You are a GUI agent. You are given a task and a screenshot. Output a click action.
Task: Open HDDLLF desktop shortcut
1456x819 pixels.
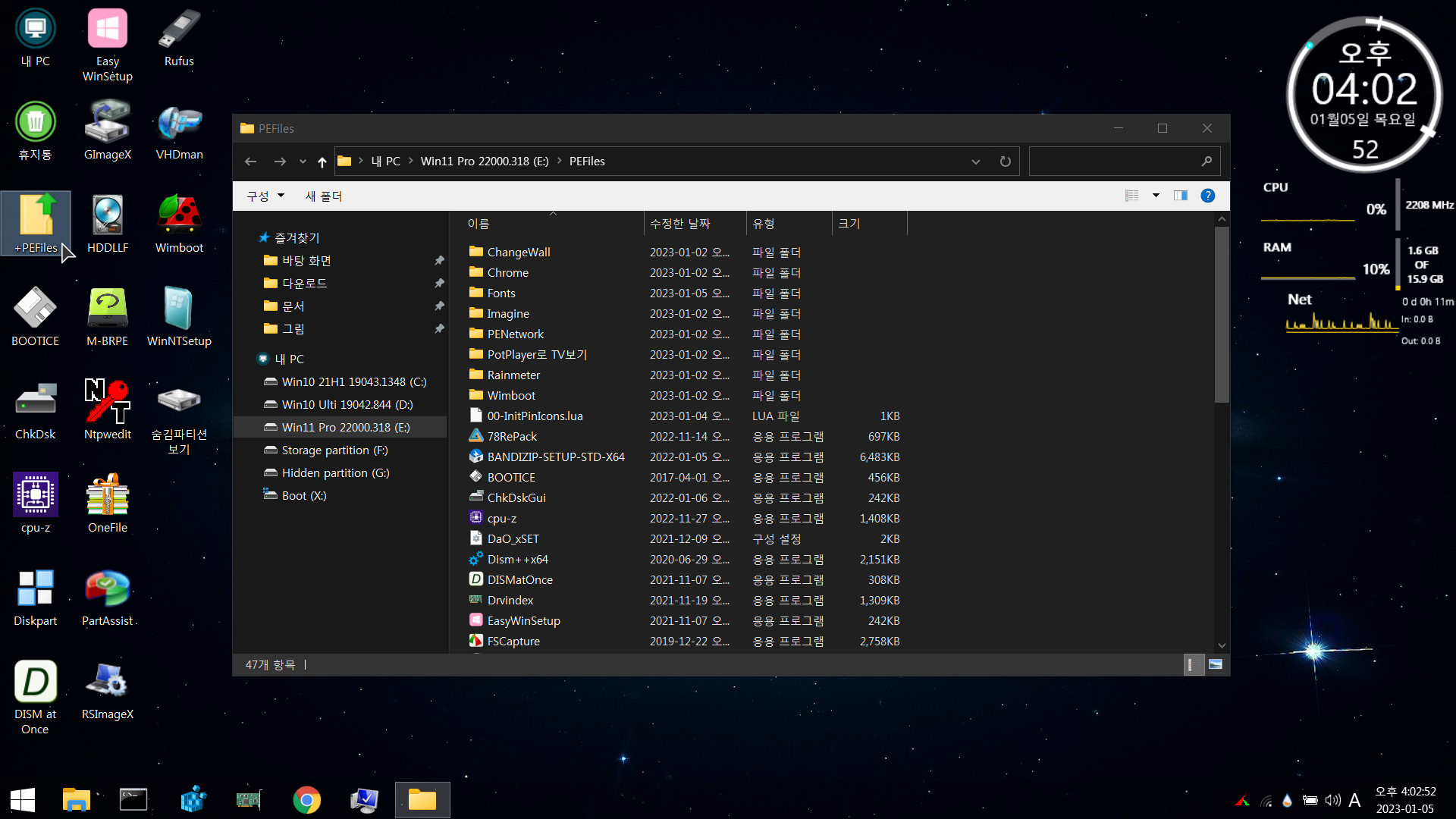[x=107, y=224]
